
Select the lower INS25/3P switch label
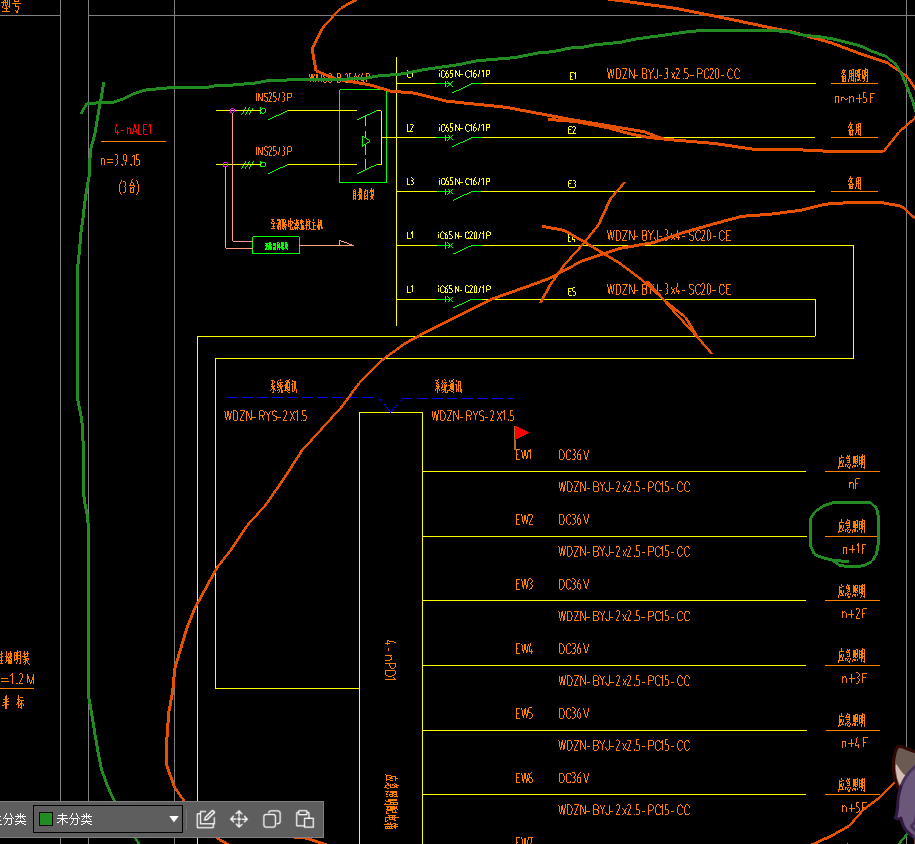pyautogui.click(x=274, y=151)
